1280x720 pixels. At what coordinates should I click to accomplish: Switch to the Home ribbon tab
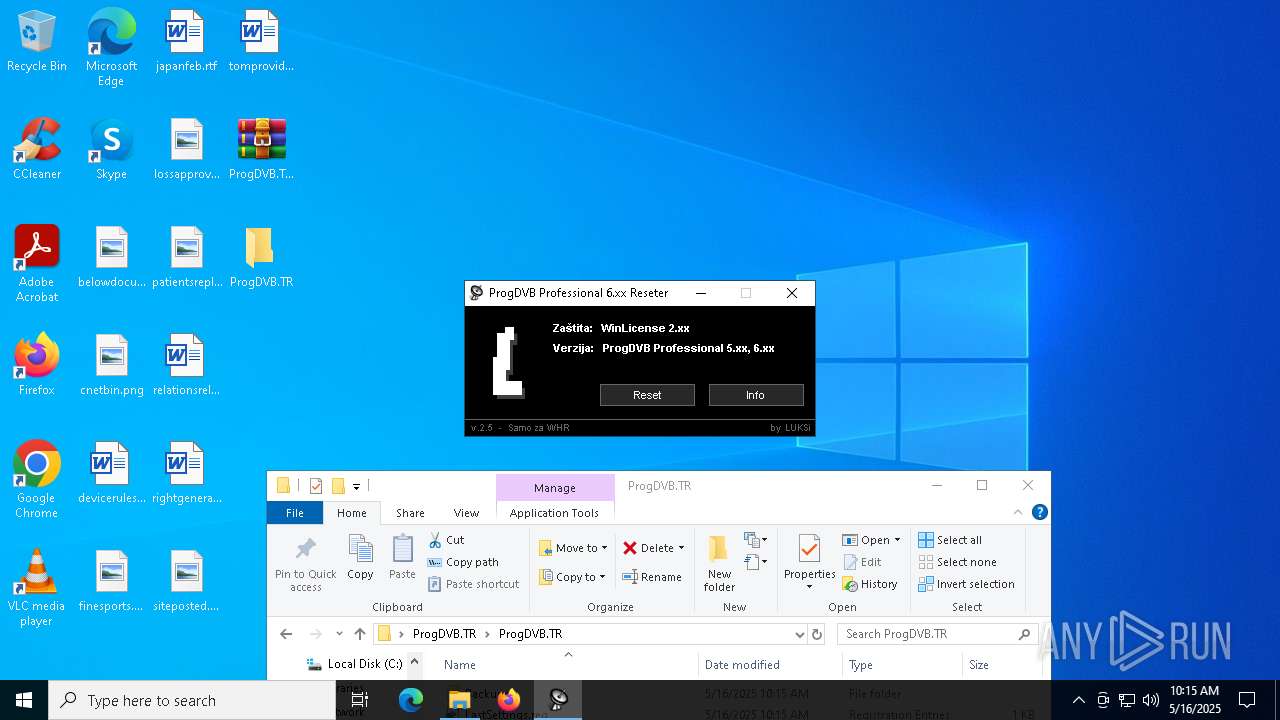(x=352, y=513)
